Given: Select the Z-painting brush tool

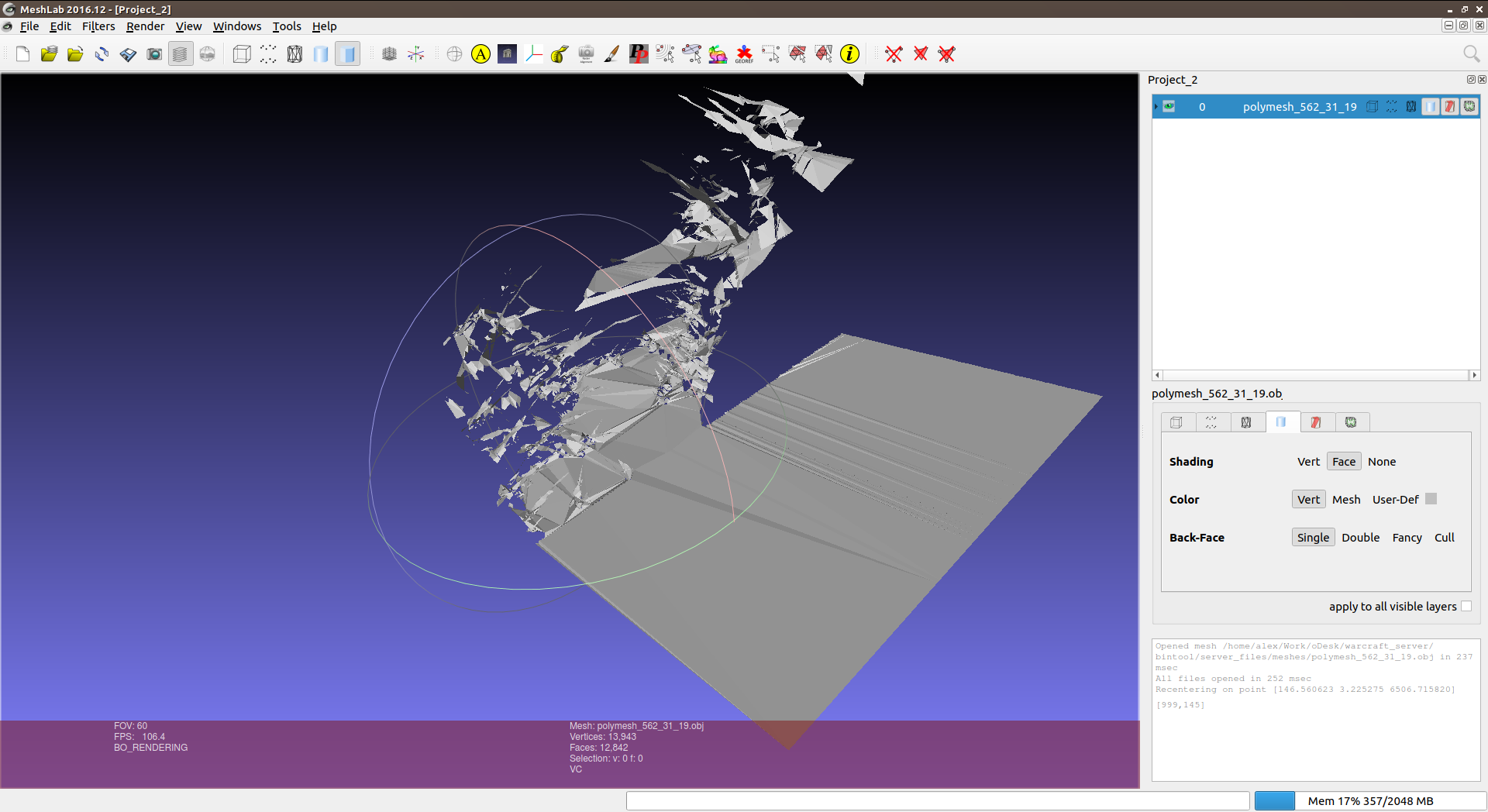Looking at the screenshot, I should (x=611, y=54).
